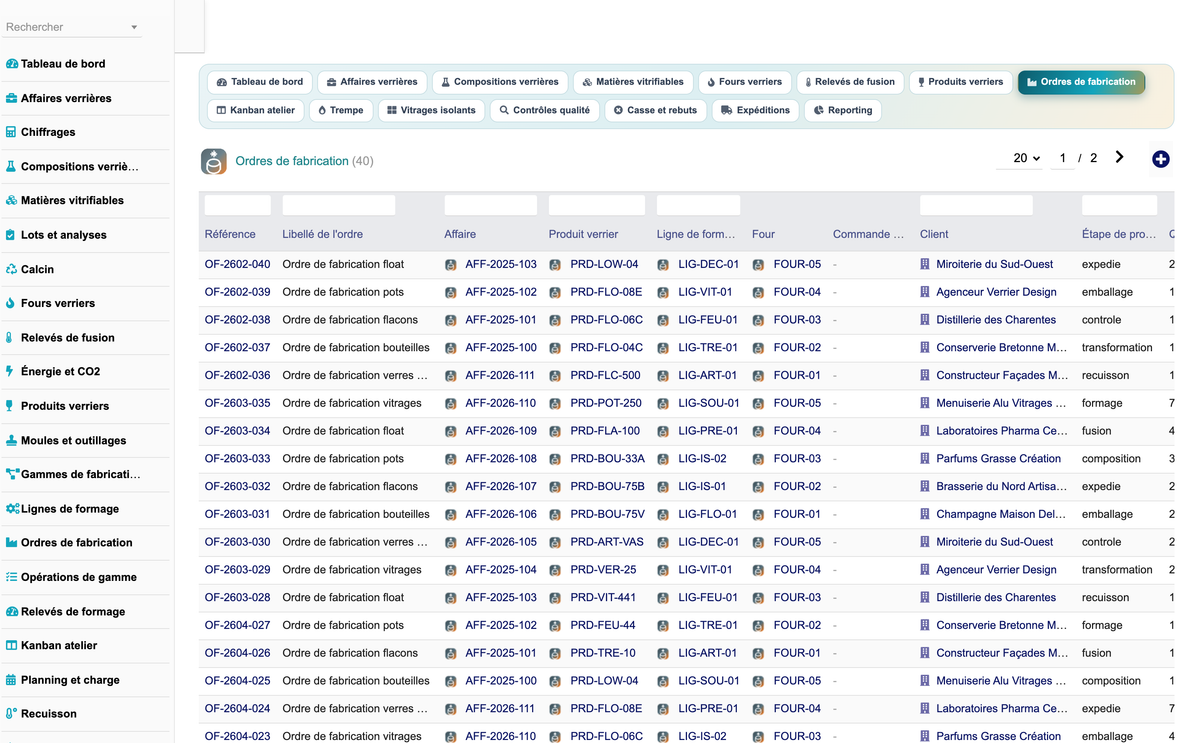Open the Vitrages isolants tab

click(431, 110)
